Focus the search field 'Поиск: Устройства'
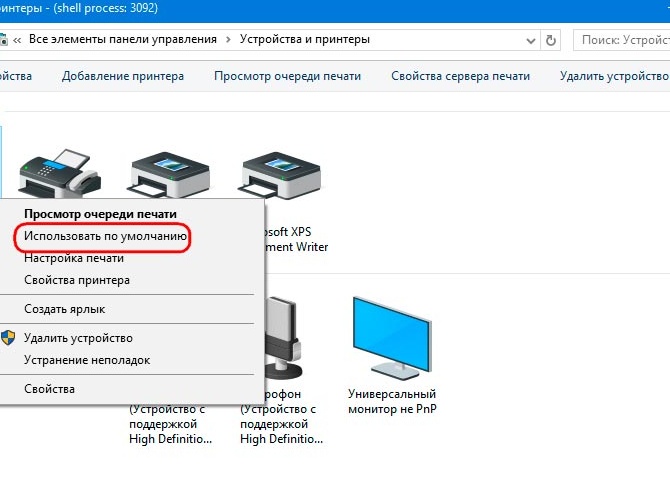Image resolution: width=670 pixels, height=486 pixels. (622, 40)
